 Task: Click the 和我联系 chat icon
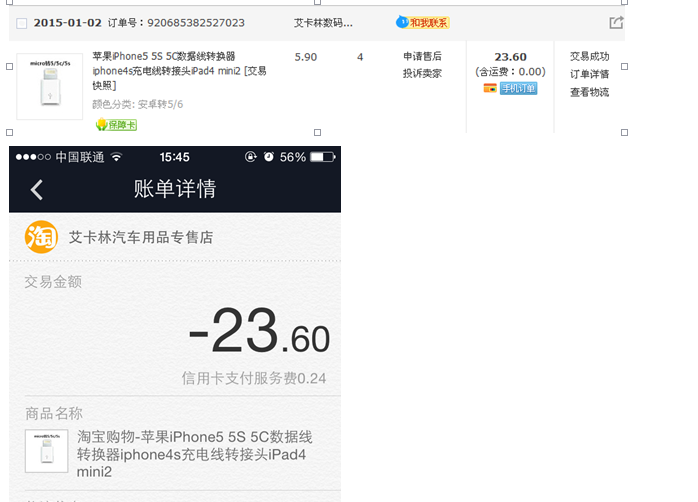pos(423,22)
